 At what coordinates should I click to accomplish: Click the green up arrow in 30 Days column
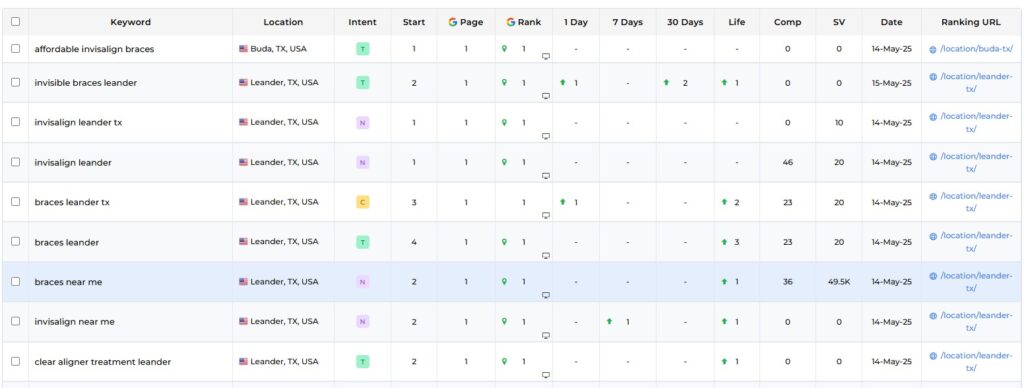click(x=667, y=82)
